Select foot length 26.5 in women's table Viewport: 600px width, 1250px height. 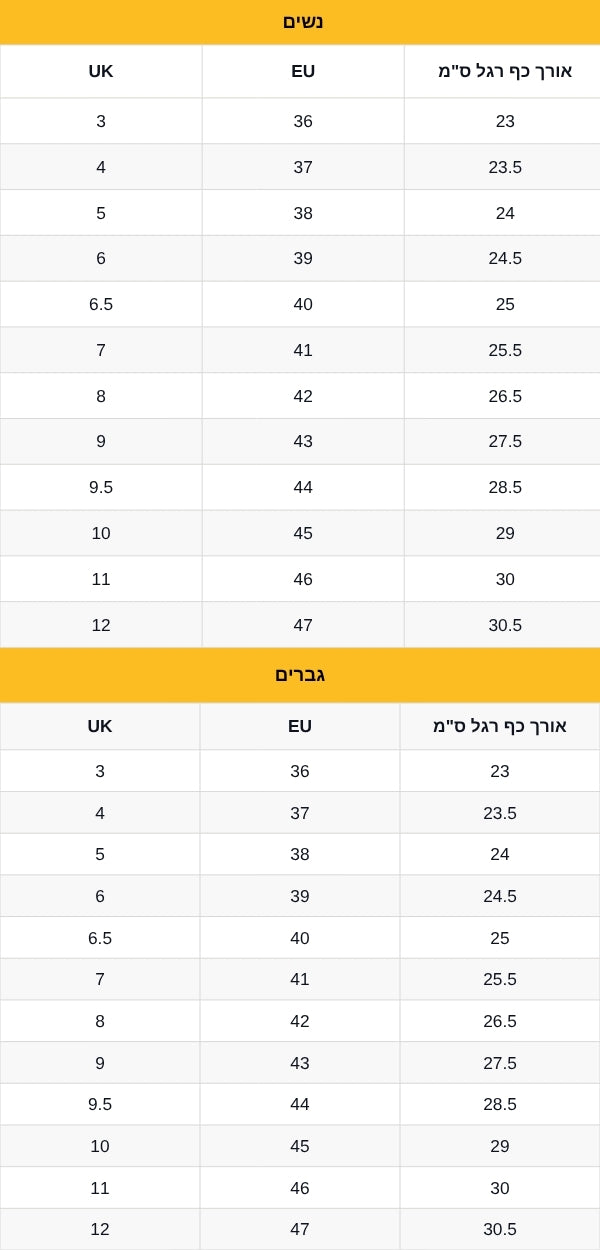pos(505,396)
